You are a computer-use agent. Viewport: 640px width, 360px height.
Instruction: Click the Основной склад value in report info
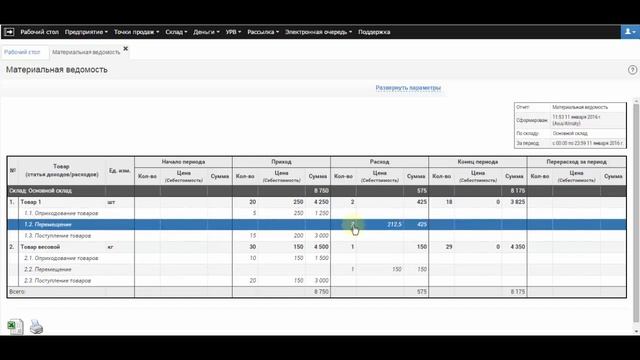click(x=570, y=133)
